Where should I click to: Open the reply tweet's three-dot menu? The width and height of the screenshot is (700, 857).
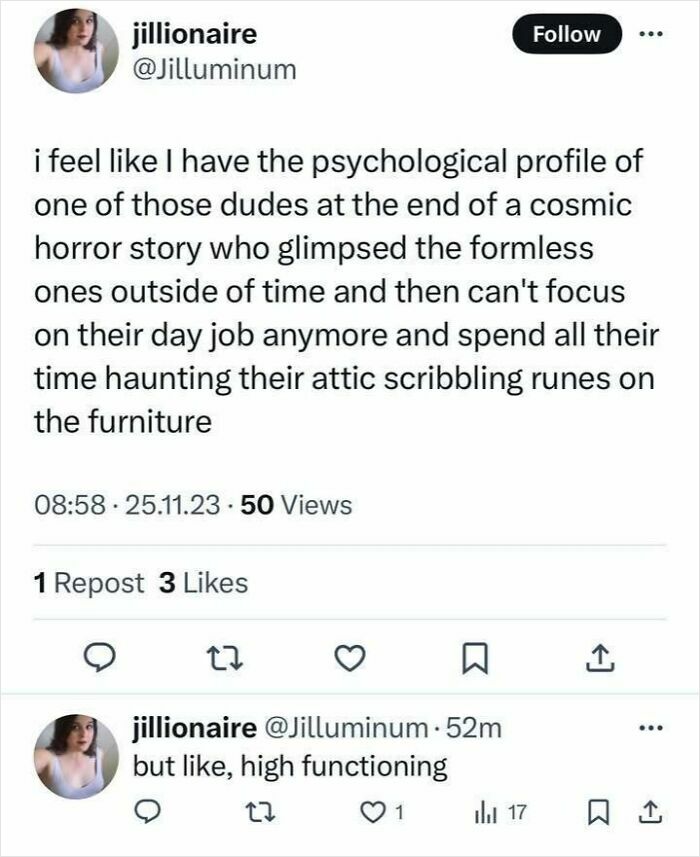651,728
